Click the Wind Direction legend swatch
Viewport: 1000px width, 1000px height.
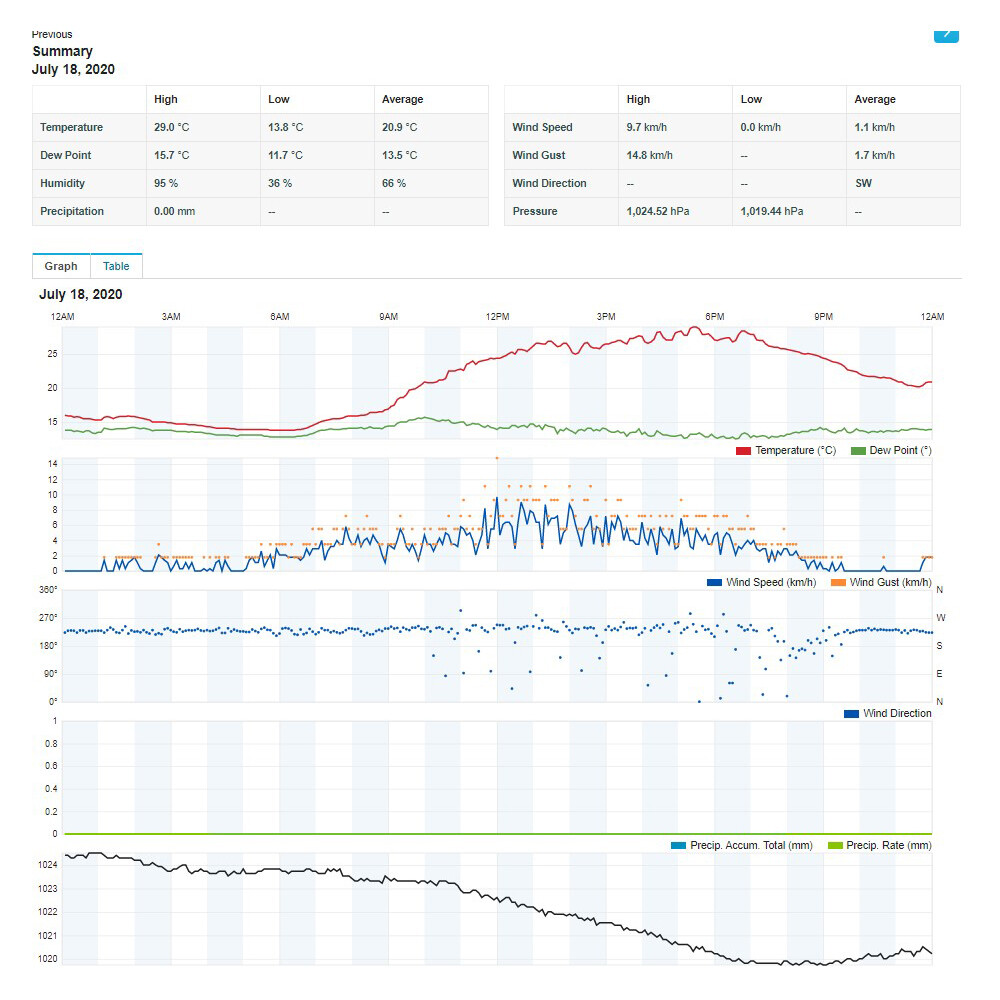click(x=851, y=714)
